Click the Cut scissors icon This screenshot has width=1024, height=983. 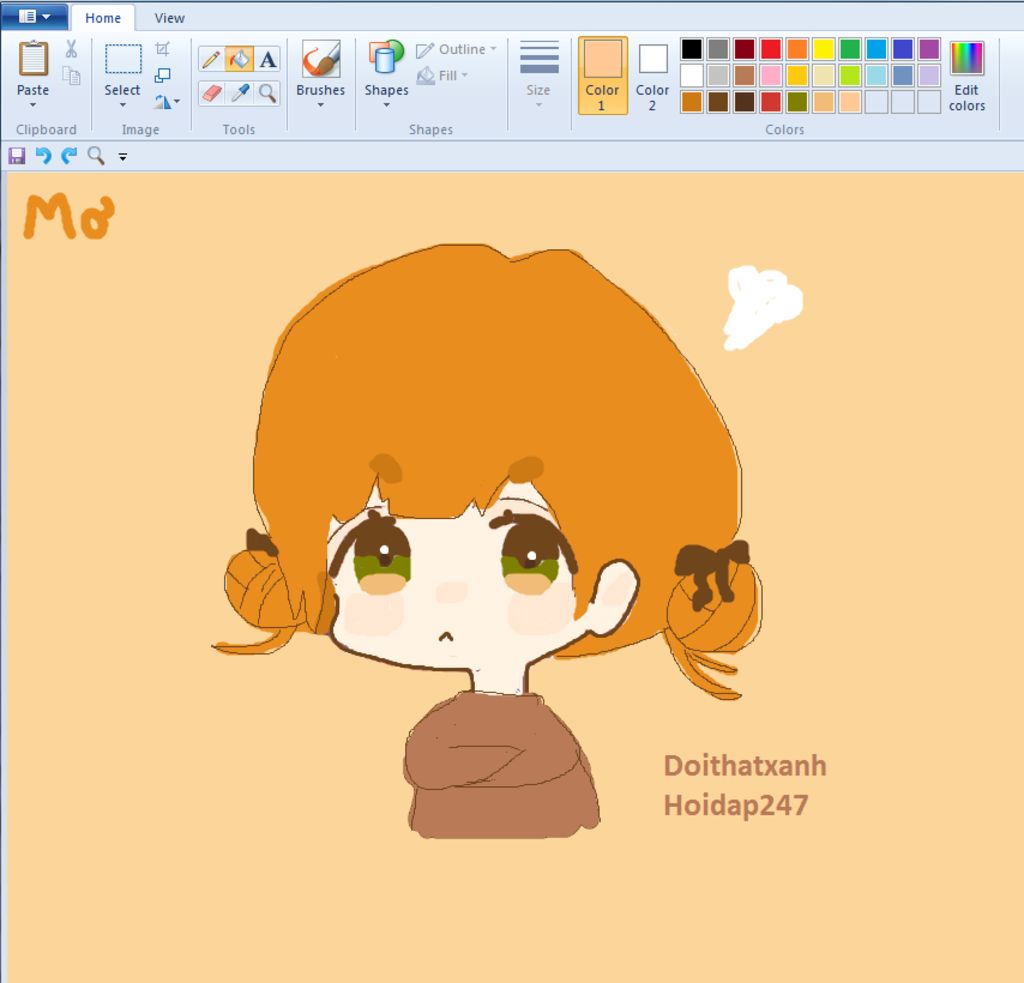[71, 48]
